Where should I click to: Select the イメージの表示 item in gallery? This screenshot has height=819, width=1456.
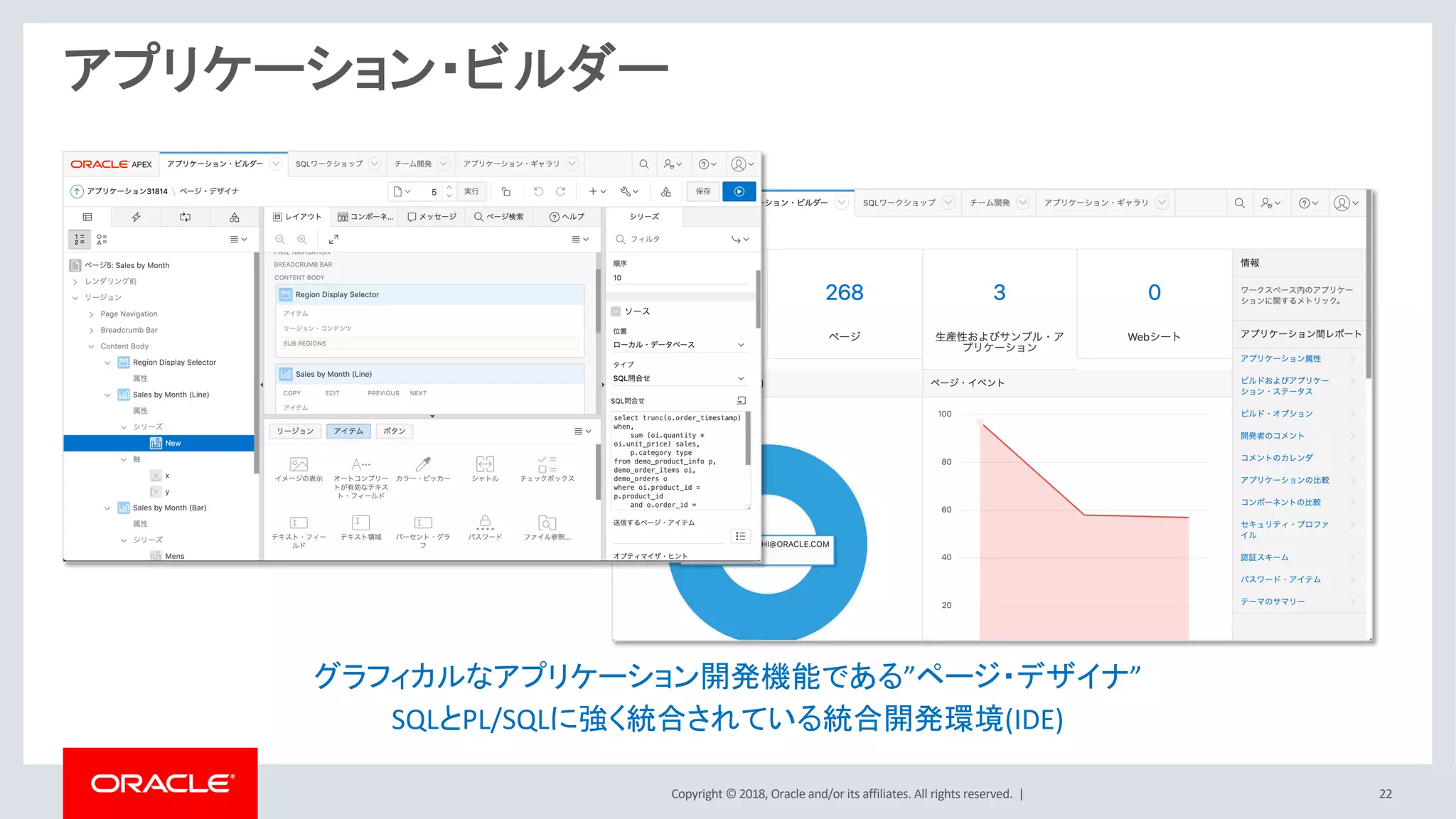pos(299,469)
